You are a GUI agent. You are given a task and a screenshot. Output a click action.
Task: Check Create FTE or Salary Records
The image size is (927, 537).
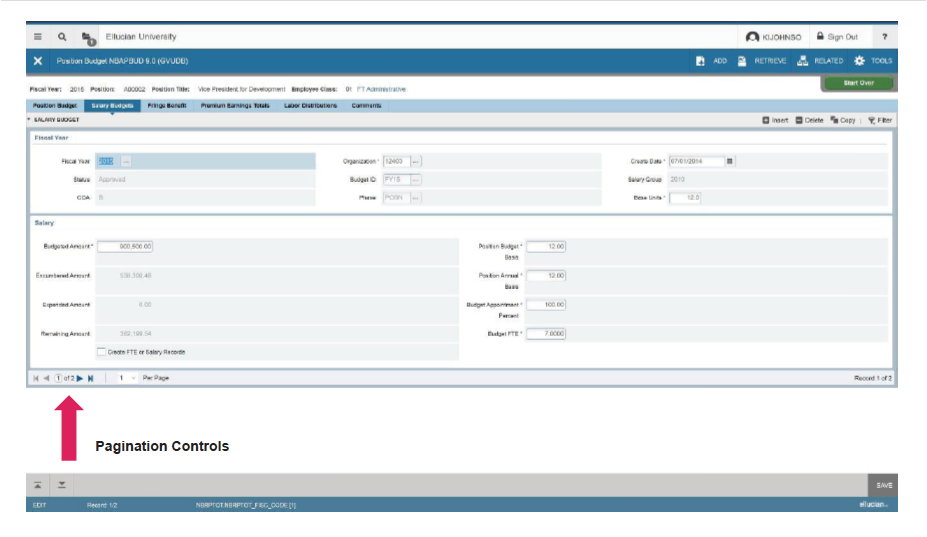point(101,352)
